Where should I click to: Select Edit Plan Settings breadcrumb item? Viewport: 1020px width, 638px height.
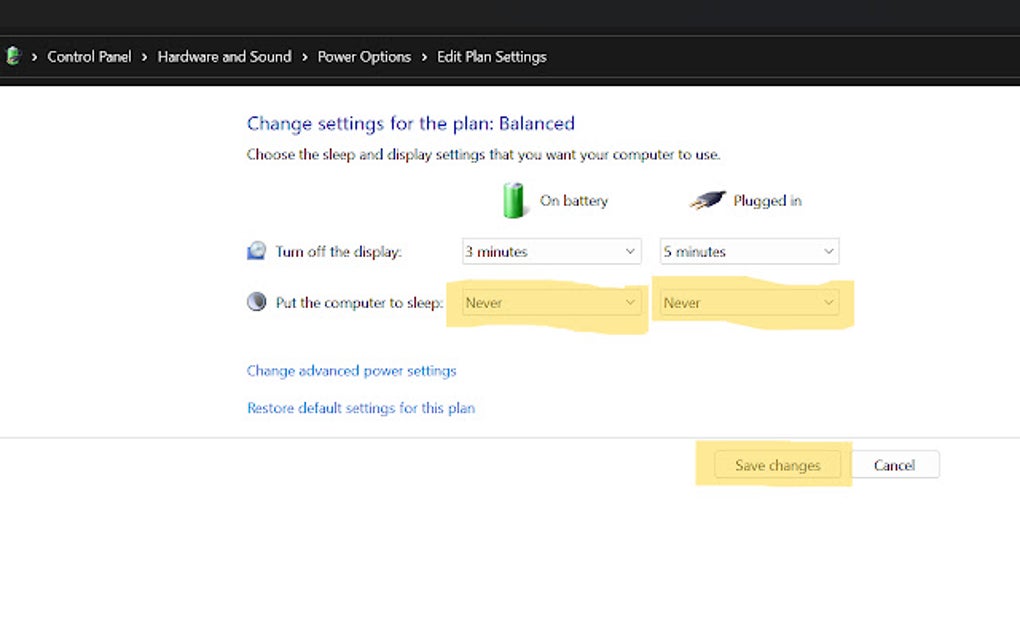(x=492, y=57)
